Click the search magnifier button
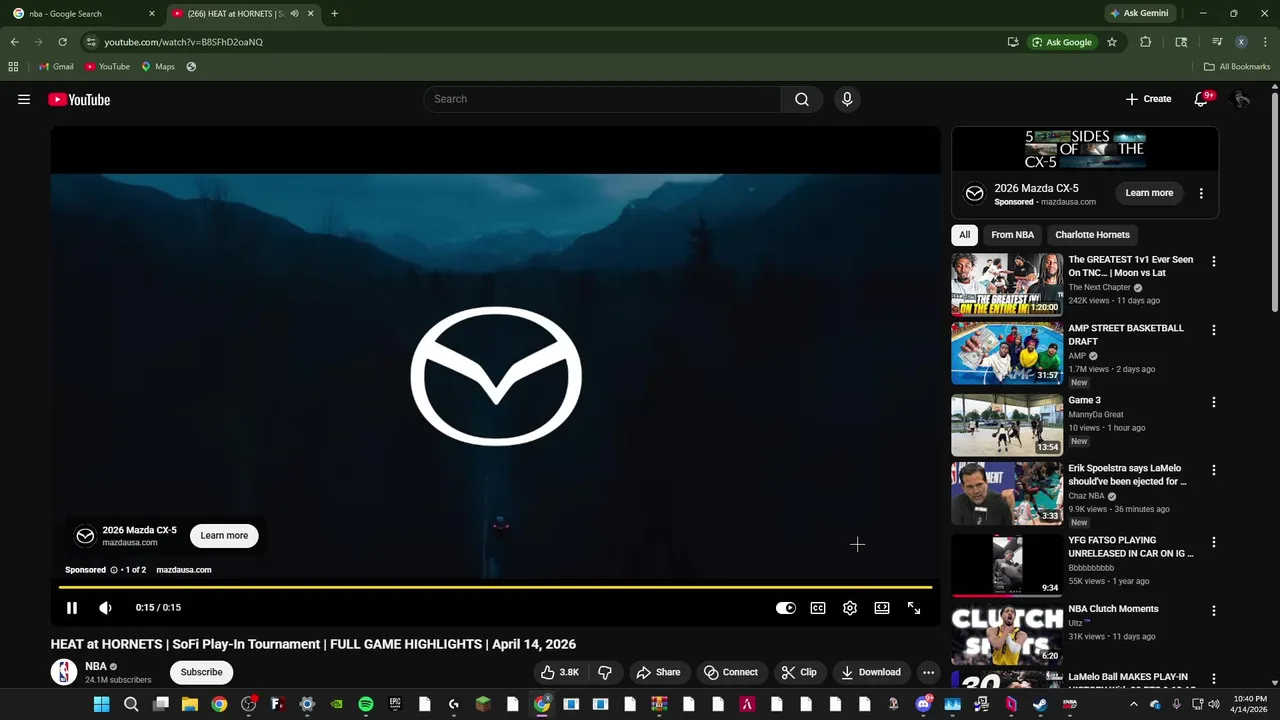Screen dimensions: 1280x720 click(802, 99)
